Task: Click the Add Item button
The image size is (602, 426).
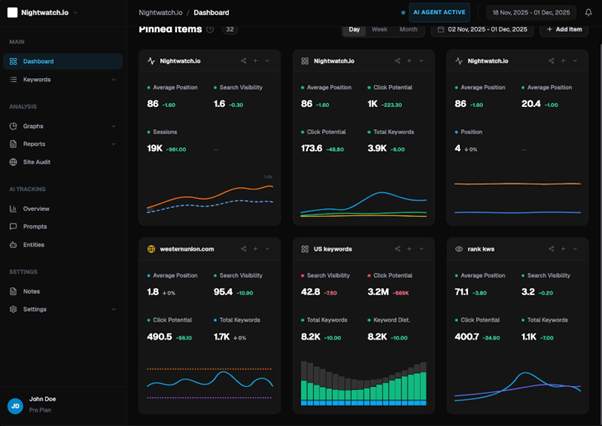Action: (564, 30)
